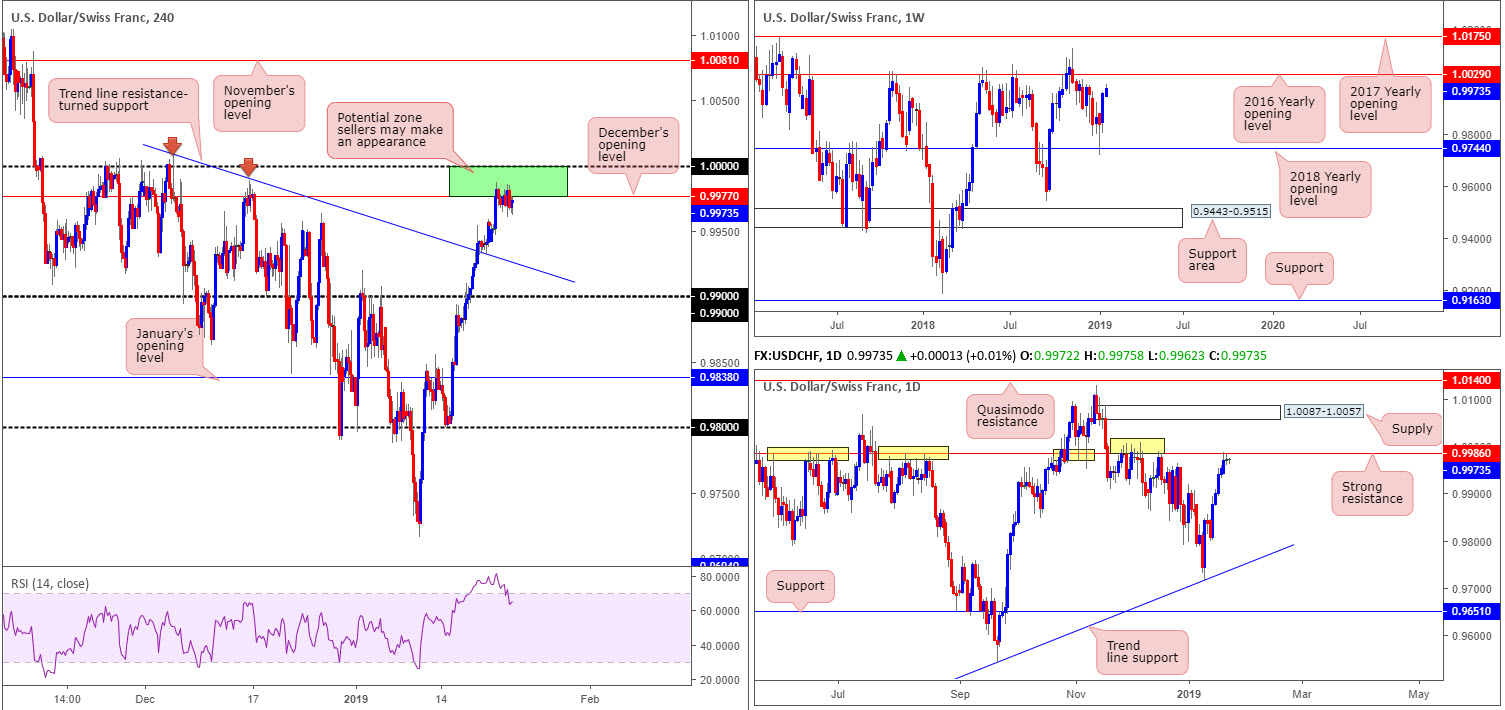
Task: Click the red 1.01750 price label
Action: pos(1470,36)
